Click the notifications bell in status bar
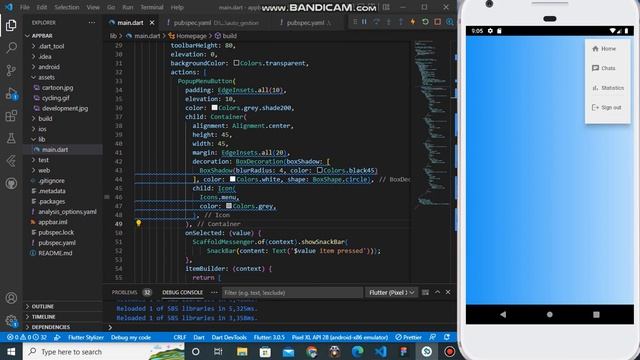 (447, 337)
